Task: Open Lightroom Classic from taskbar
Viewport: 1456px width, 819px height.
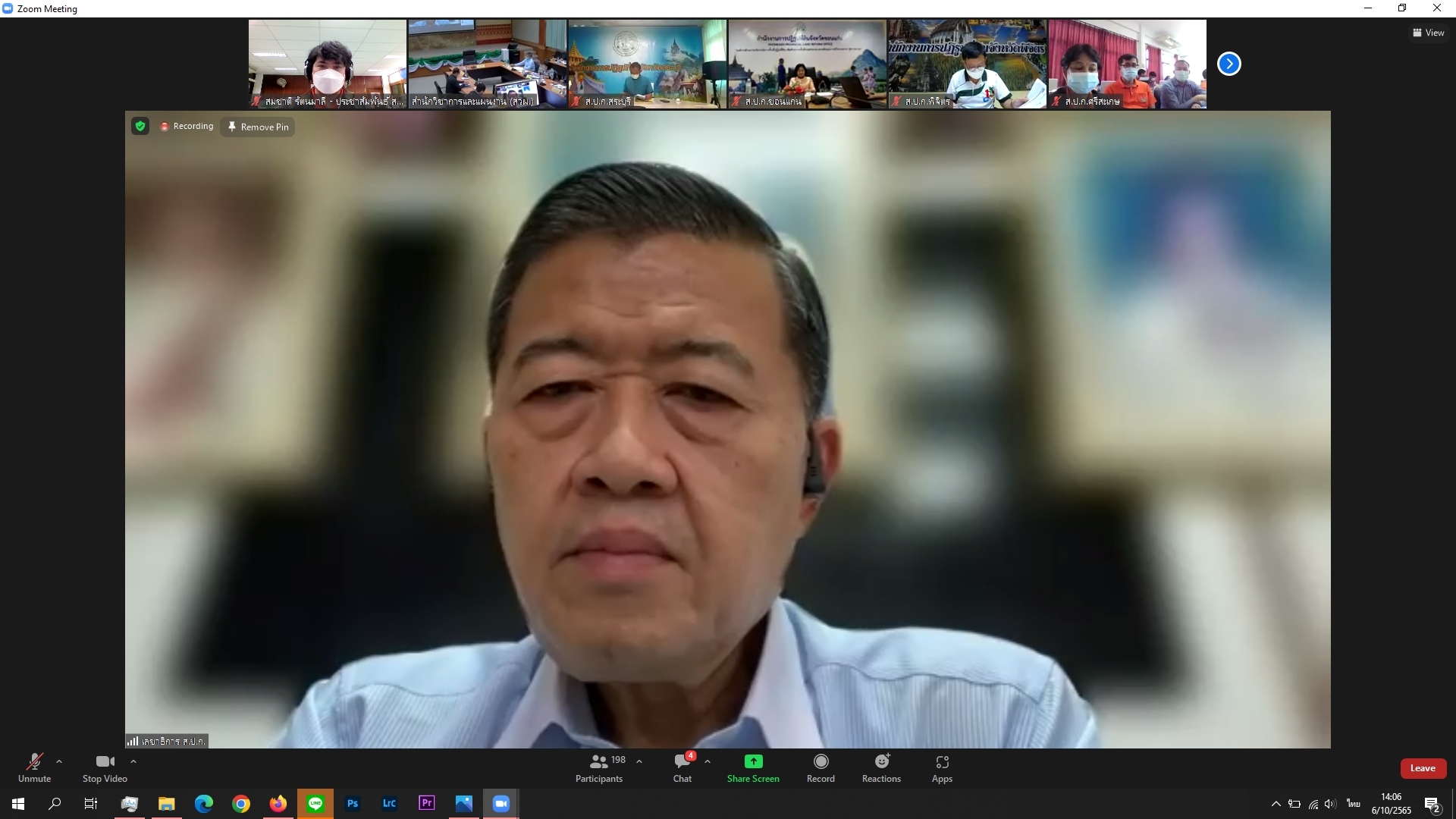Action: tap(390, 804)
